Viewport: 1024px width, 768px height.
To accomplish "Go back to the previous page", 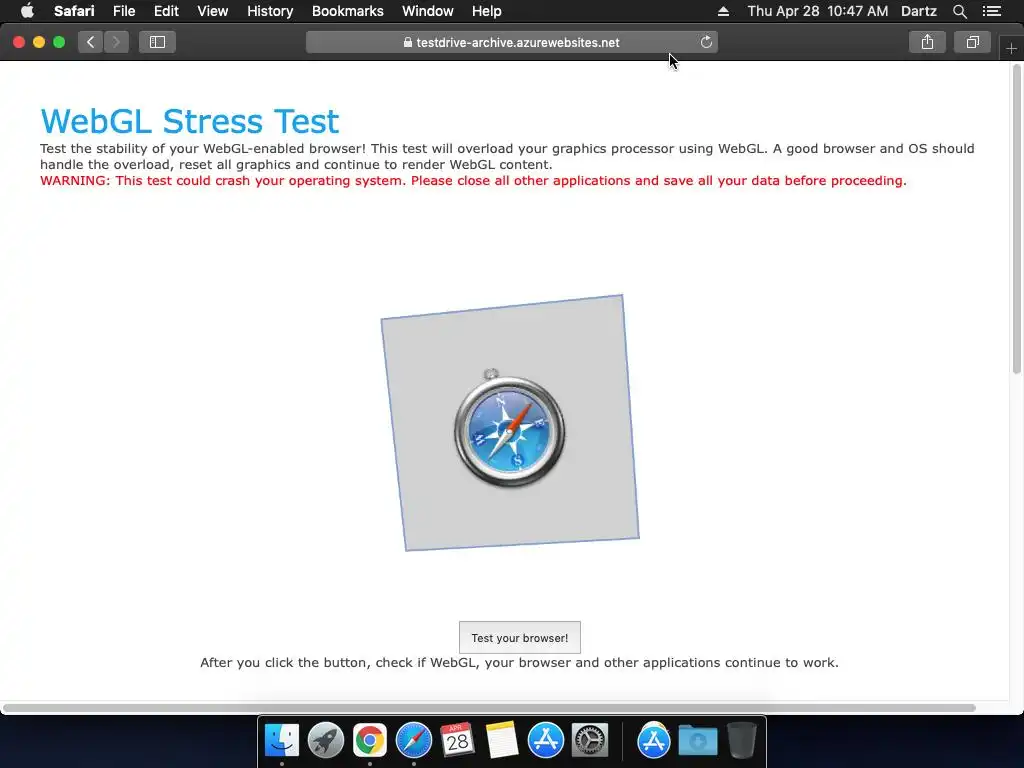I will (91, 42).
